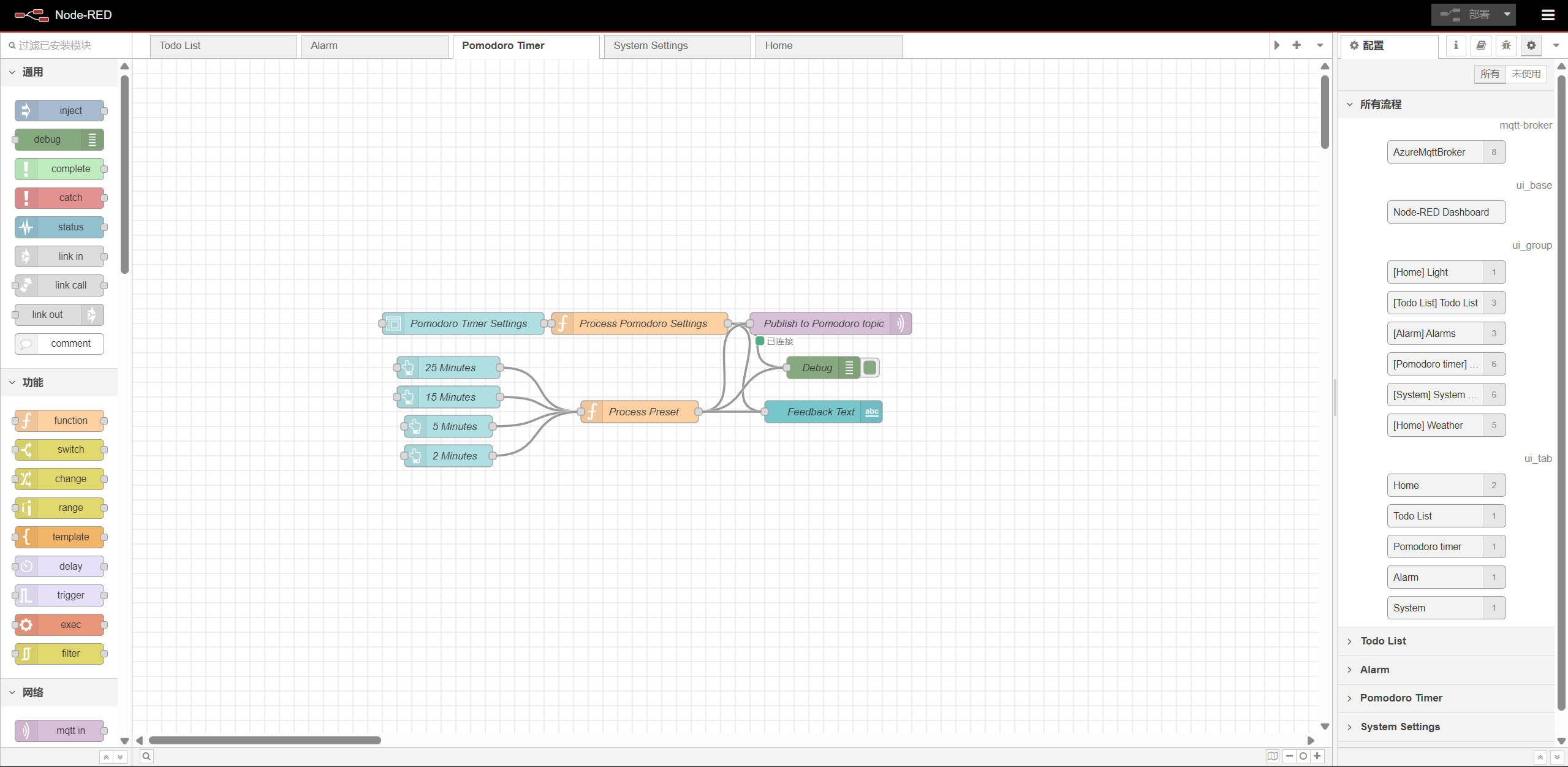Screen dimensions: 1568x767
Task: Select the 未使用 filter toggle
Action: (1526, 74)
